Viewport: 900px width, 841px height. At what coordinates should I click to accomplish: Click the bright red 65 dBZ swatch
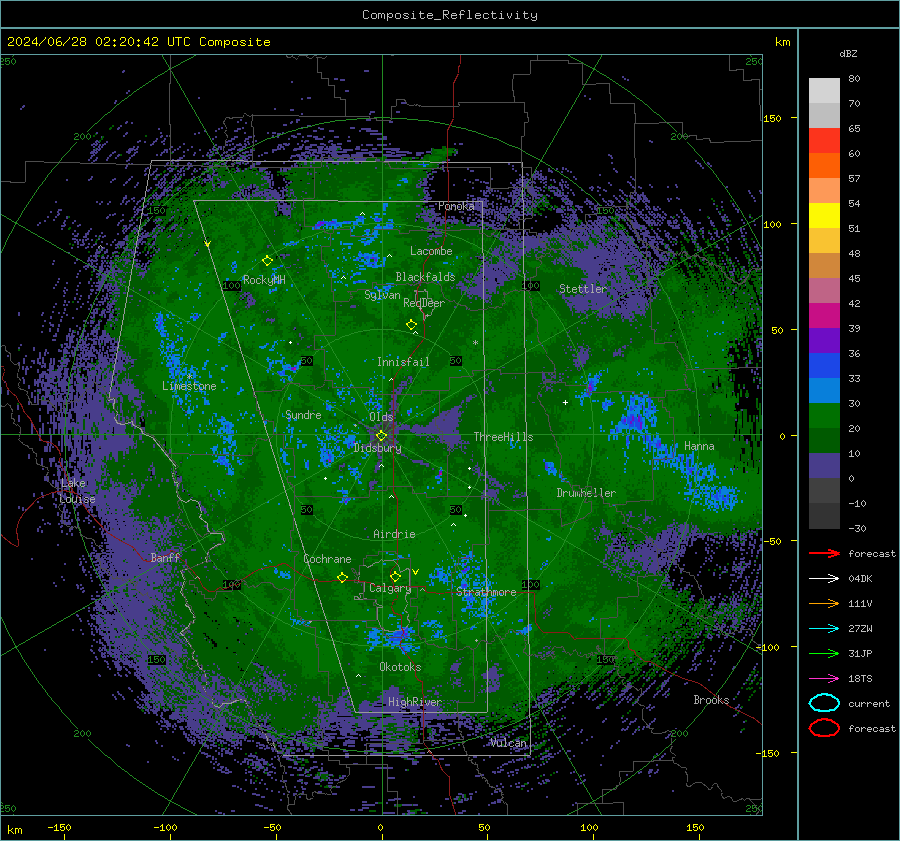(824, 141)
